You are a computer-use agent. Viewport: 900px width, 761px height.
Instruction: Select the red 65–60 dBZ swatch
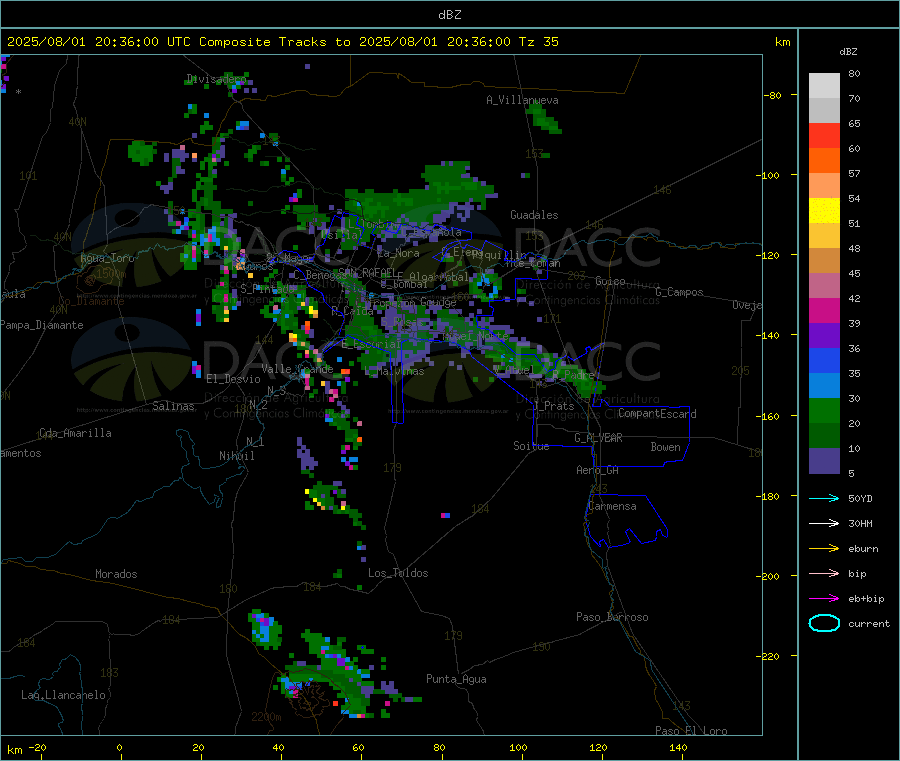pos(824,135)
